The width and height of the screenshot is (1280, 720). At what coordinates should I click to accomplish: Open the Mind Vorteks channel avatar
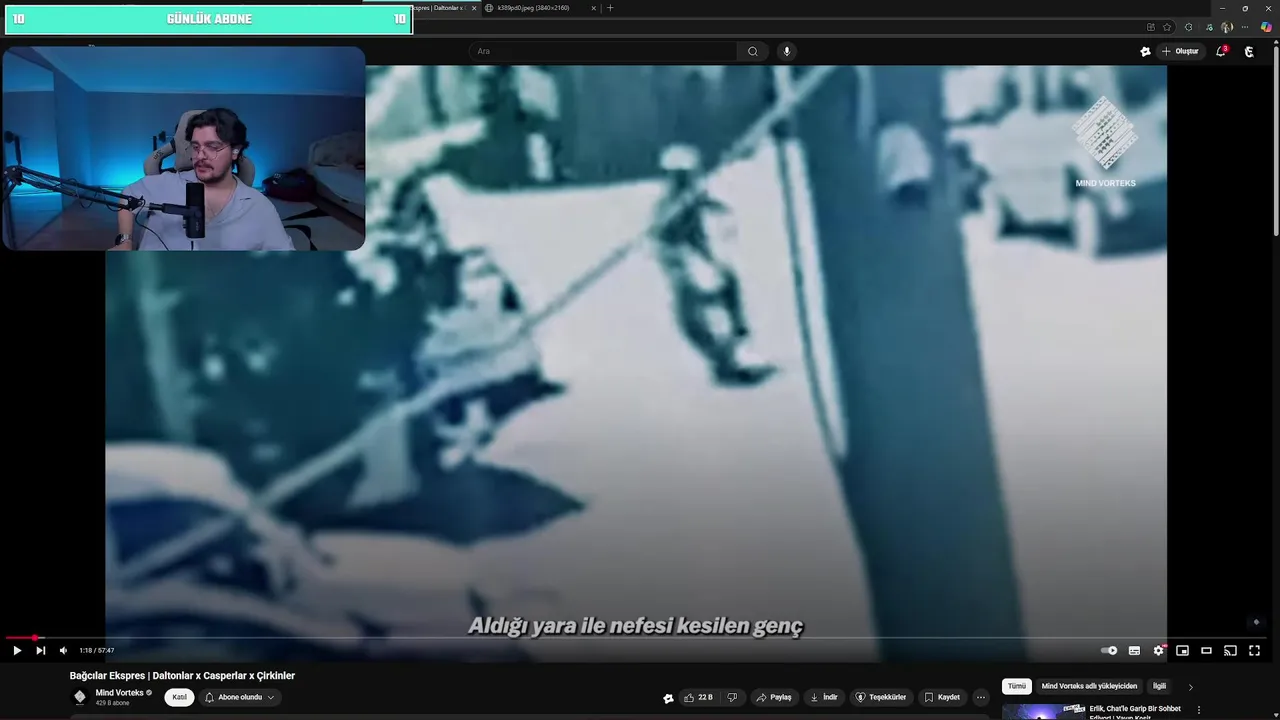pyautogui.click(x=80, y=697)
